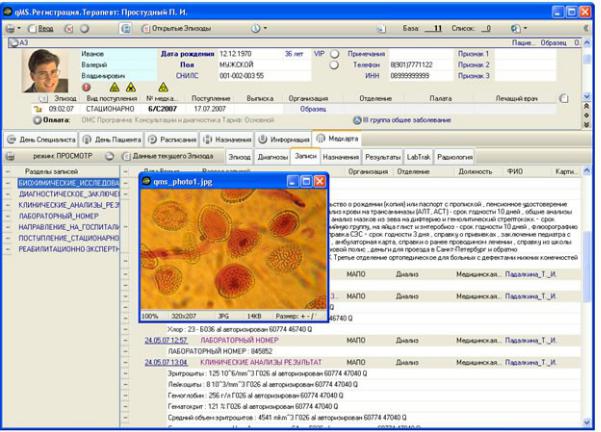Click the round icon next to режим ПРОСМОТР
This screenshot has width=601, height=432.
coord(109,156)
